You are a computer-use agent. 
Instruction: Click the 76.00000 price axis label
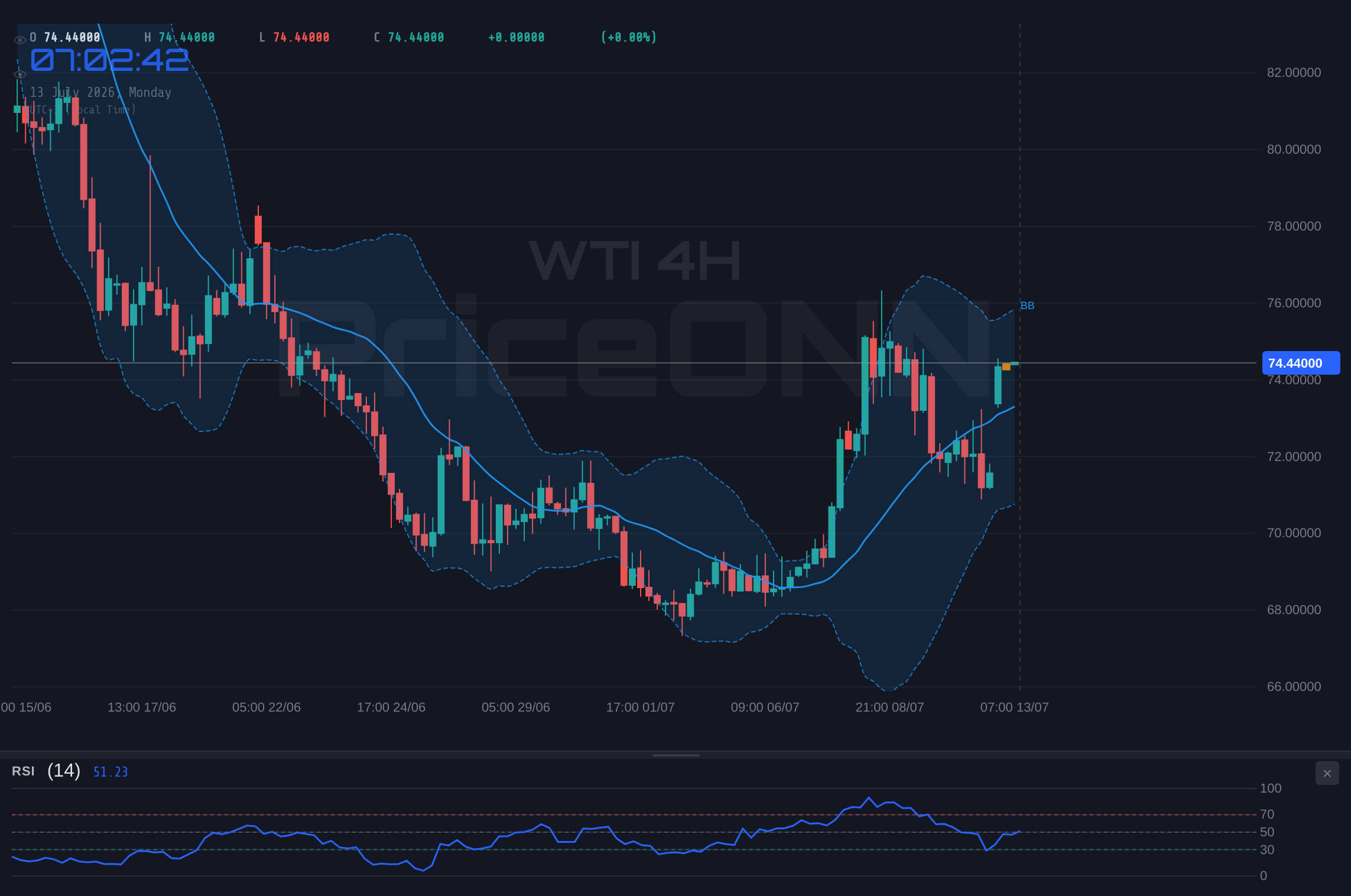click(x=1294, y=303)
